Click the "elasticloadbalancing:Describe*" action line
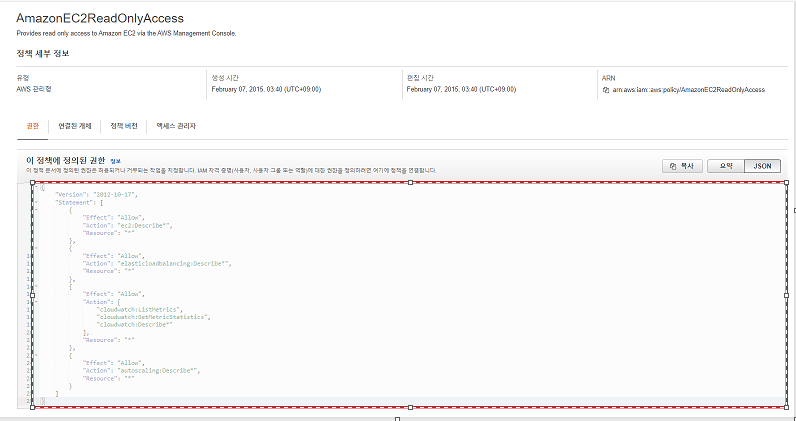 click(x=157, y=264)
